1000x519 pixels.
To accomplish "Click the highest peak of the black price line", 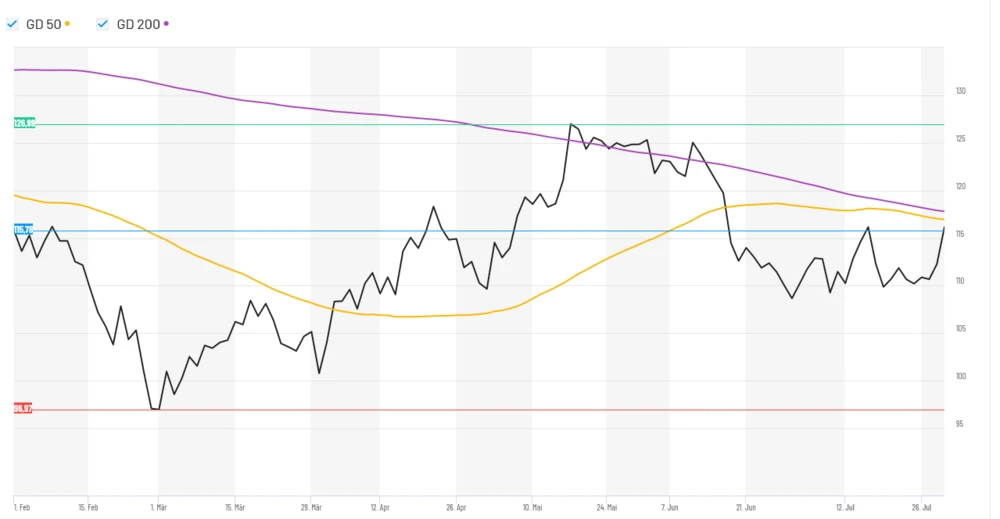I will click(570, 124).
